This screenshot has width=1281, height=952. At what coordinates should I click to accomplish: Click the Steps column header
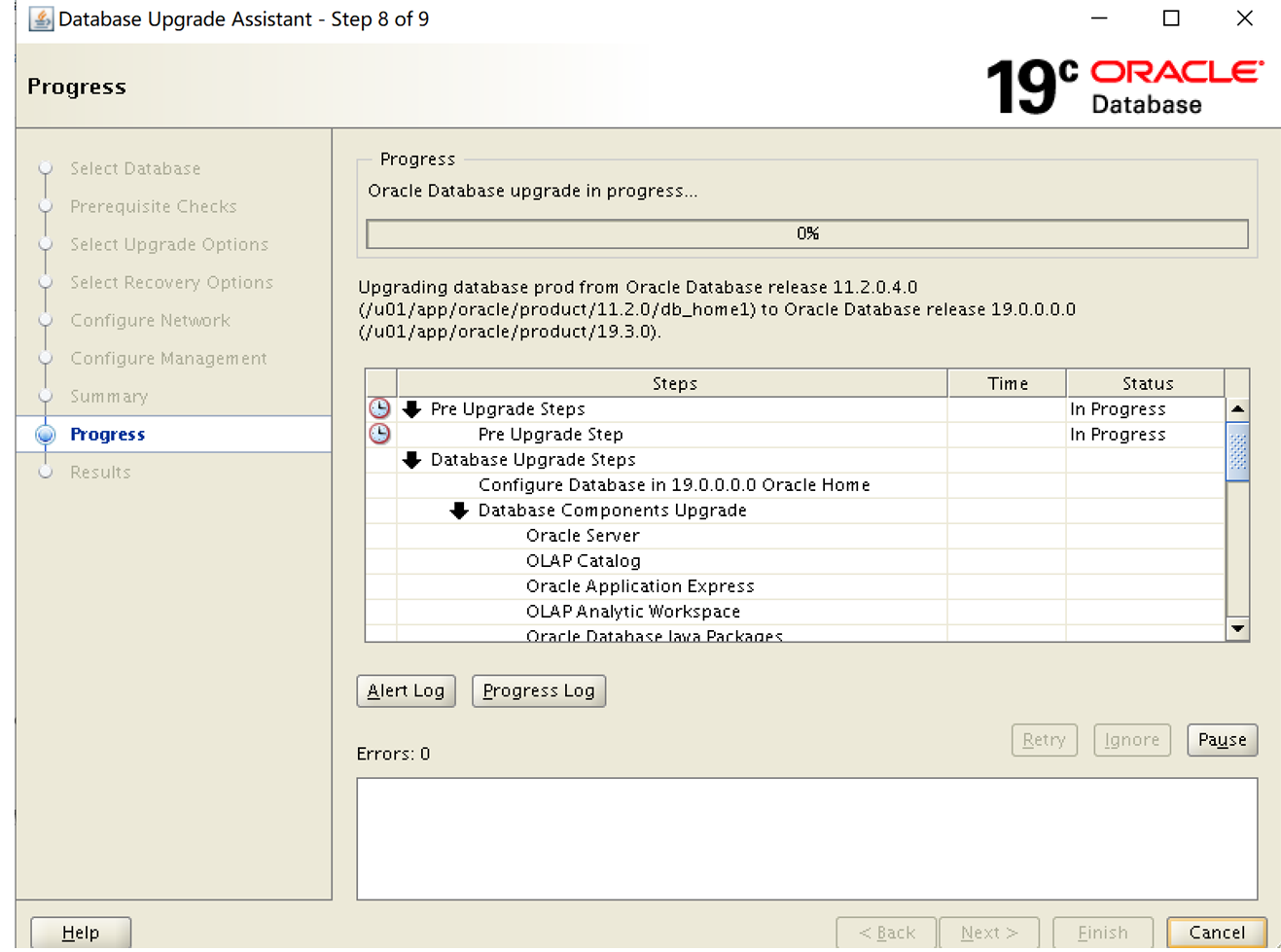673,383
